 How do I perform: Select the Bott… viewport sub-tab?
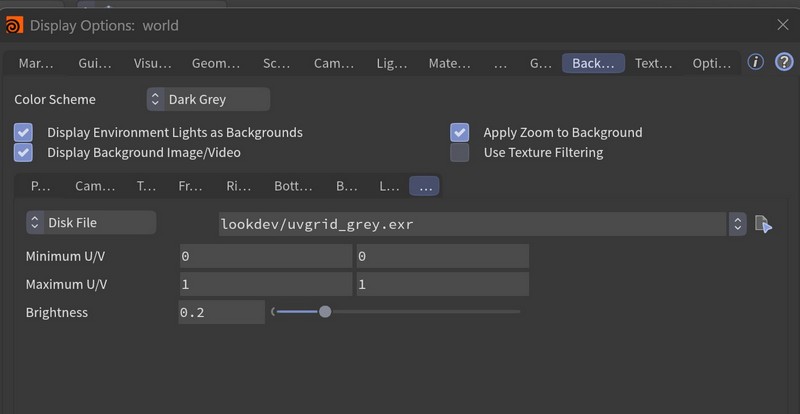tap(293, 186)
